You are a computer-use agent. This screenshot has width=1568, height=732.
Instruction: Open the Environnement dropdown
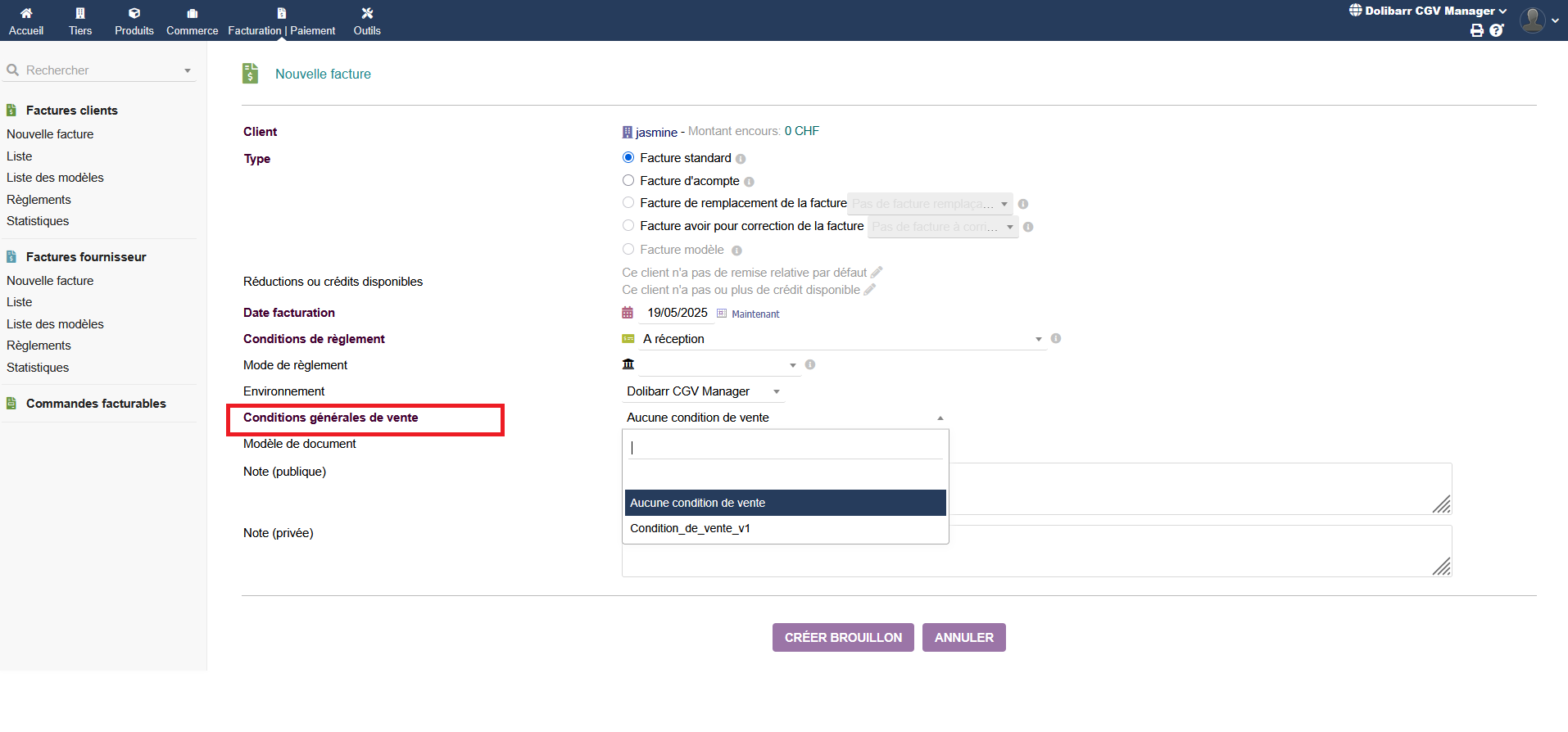click(x=703, y=391)
